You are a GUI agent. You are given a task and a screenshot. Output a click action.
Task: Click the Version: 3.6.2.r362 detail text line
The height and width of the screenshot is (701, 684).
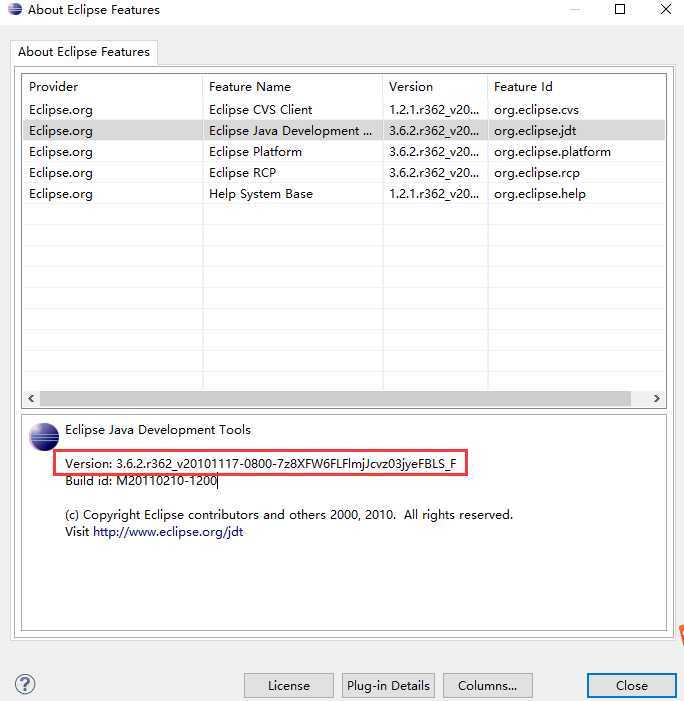point(261,464)
